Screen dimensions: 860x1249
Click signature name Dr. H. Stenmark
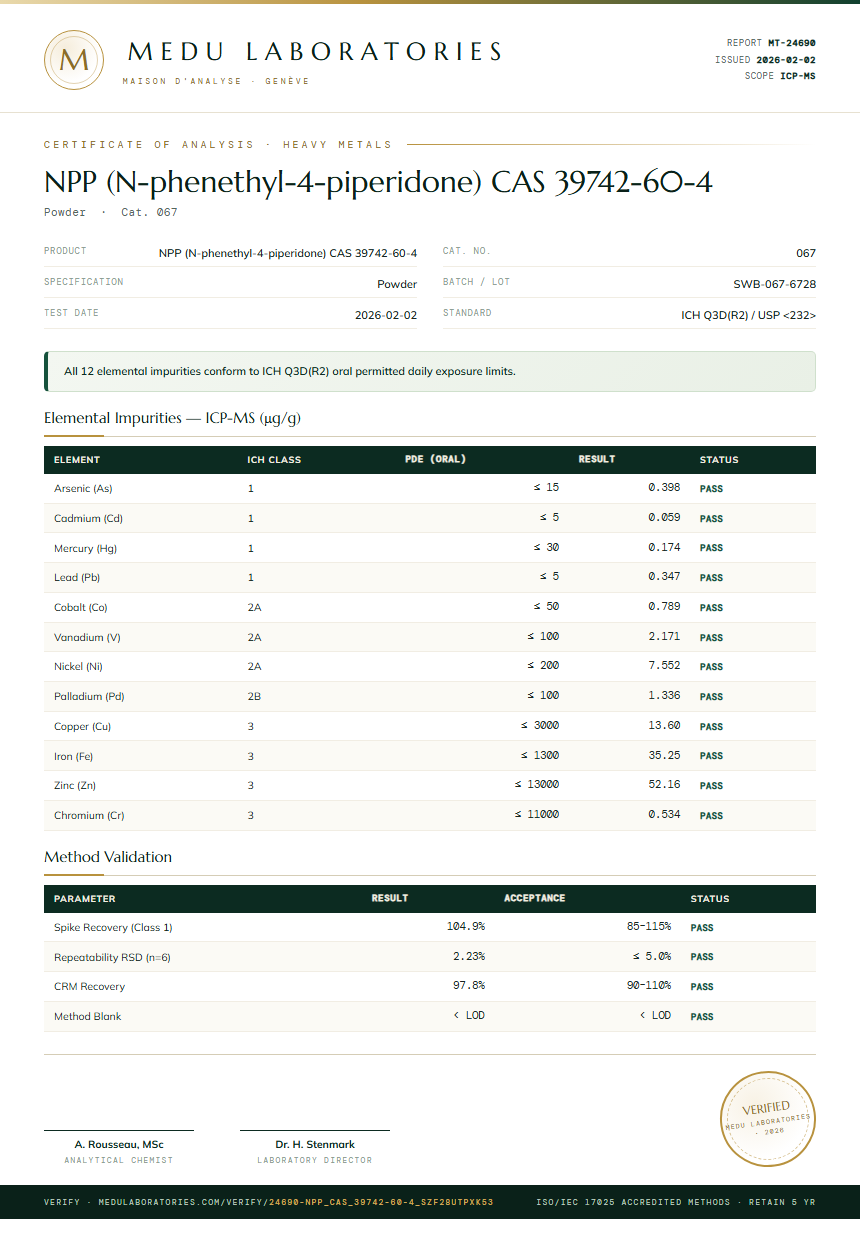[315, 1144]
